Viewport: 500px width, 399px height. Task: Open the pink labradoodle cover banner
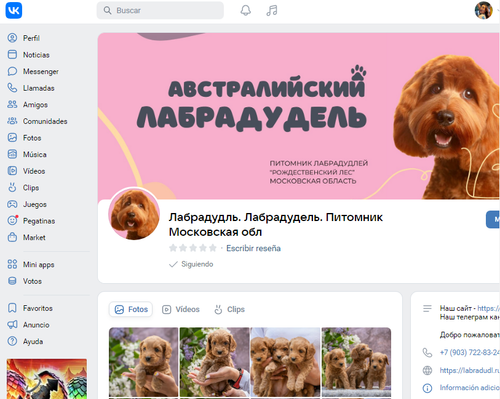(x=298, y=116)
